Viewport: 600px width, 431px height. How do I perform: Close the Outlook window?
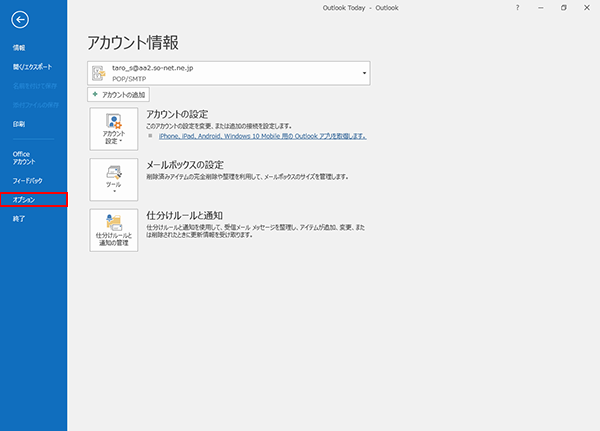[x=586, y=7]
